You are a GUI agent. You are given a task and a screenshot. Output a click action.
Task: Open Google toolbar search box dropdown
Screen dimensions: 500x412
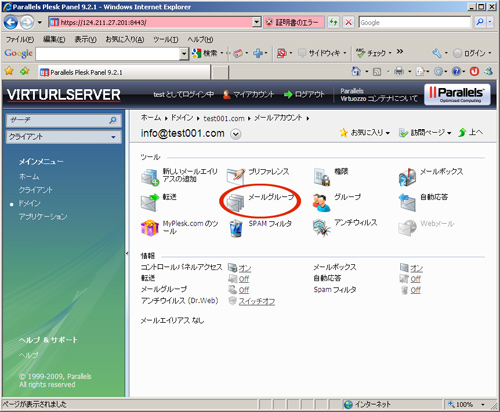pyautogui.click(x=184, y=54)
